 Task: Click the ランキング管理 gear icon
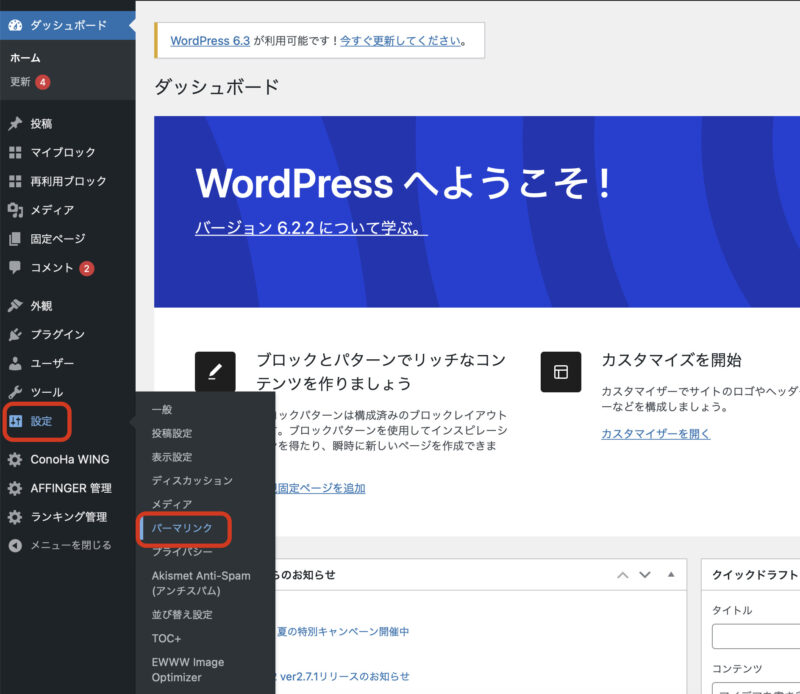(15, 517)
